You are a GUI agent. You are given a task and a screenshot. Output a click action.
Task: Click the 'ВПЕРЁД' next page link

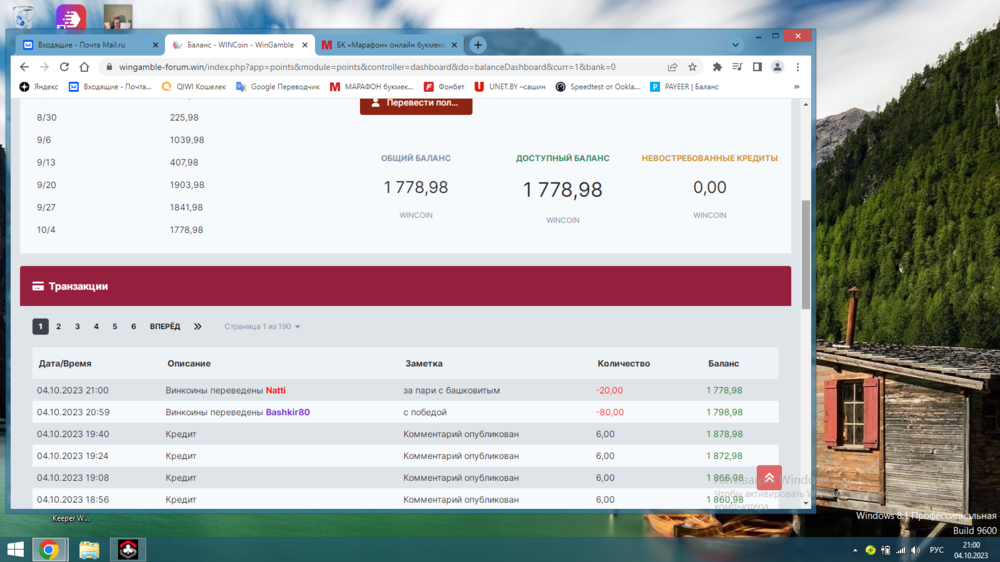(x=165, y=327)
